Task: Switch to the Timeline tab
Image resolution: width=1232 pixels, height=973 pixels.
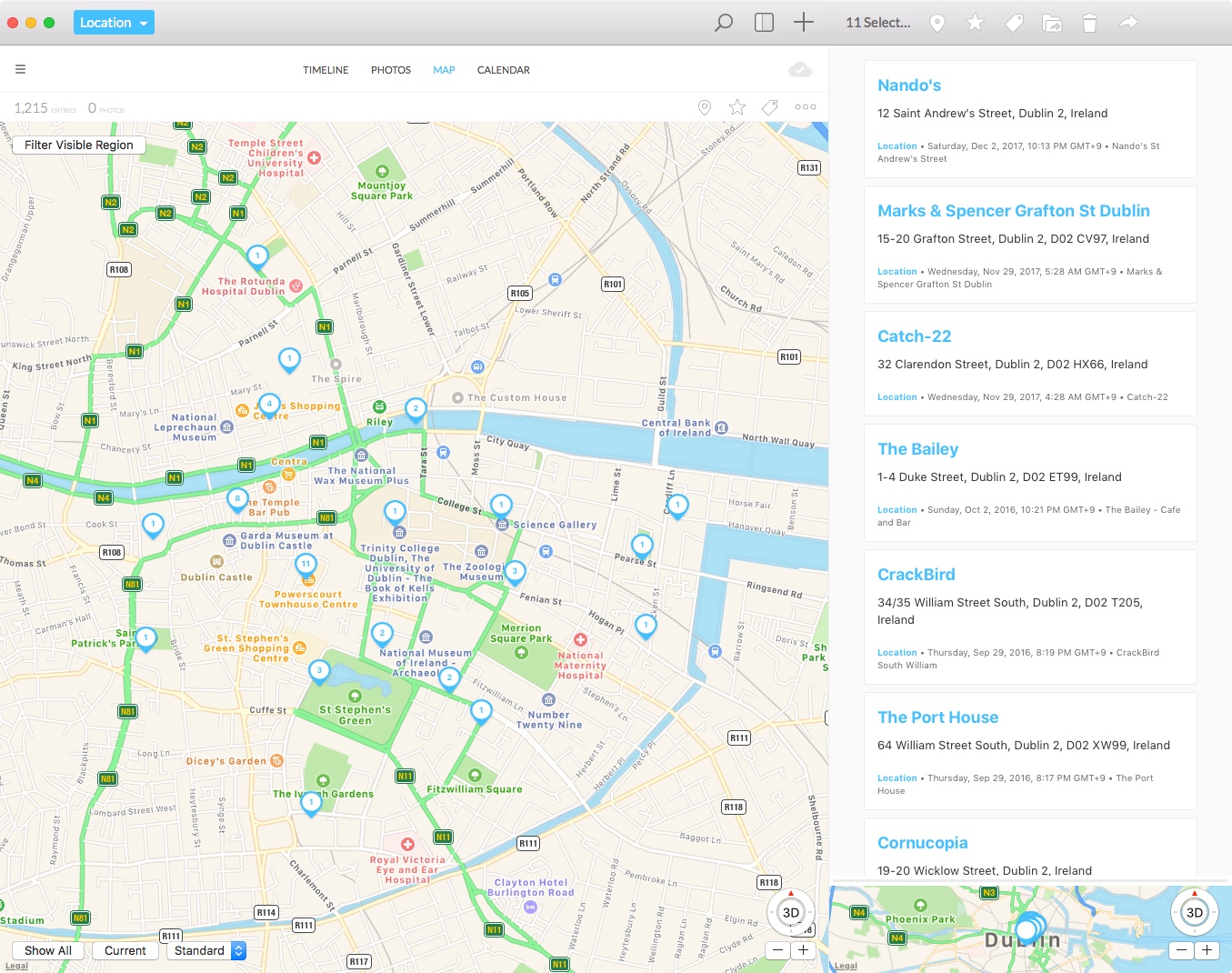Action: click(x=326, y=70)
